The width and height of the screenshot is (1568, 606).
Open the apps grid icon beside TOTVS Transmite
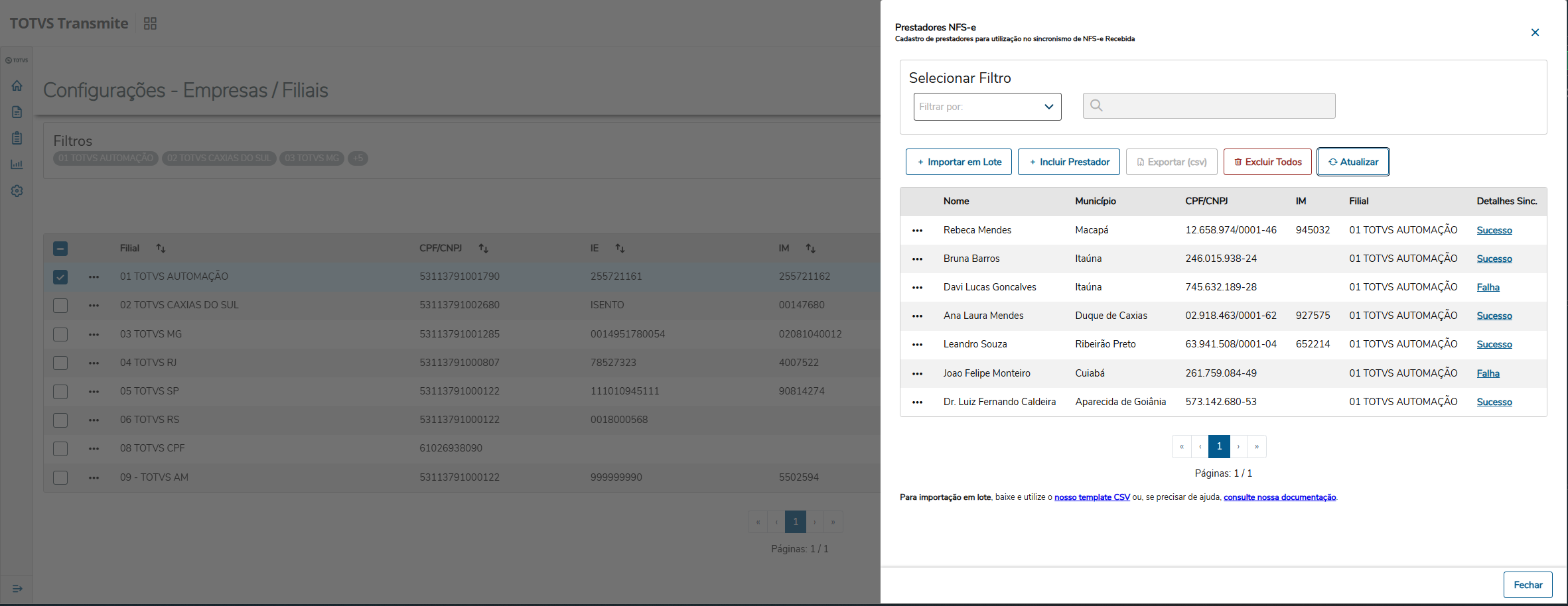[x=150, y=24]
